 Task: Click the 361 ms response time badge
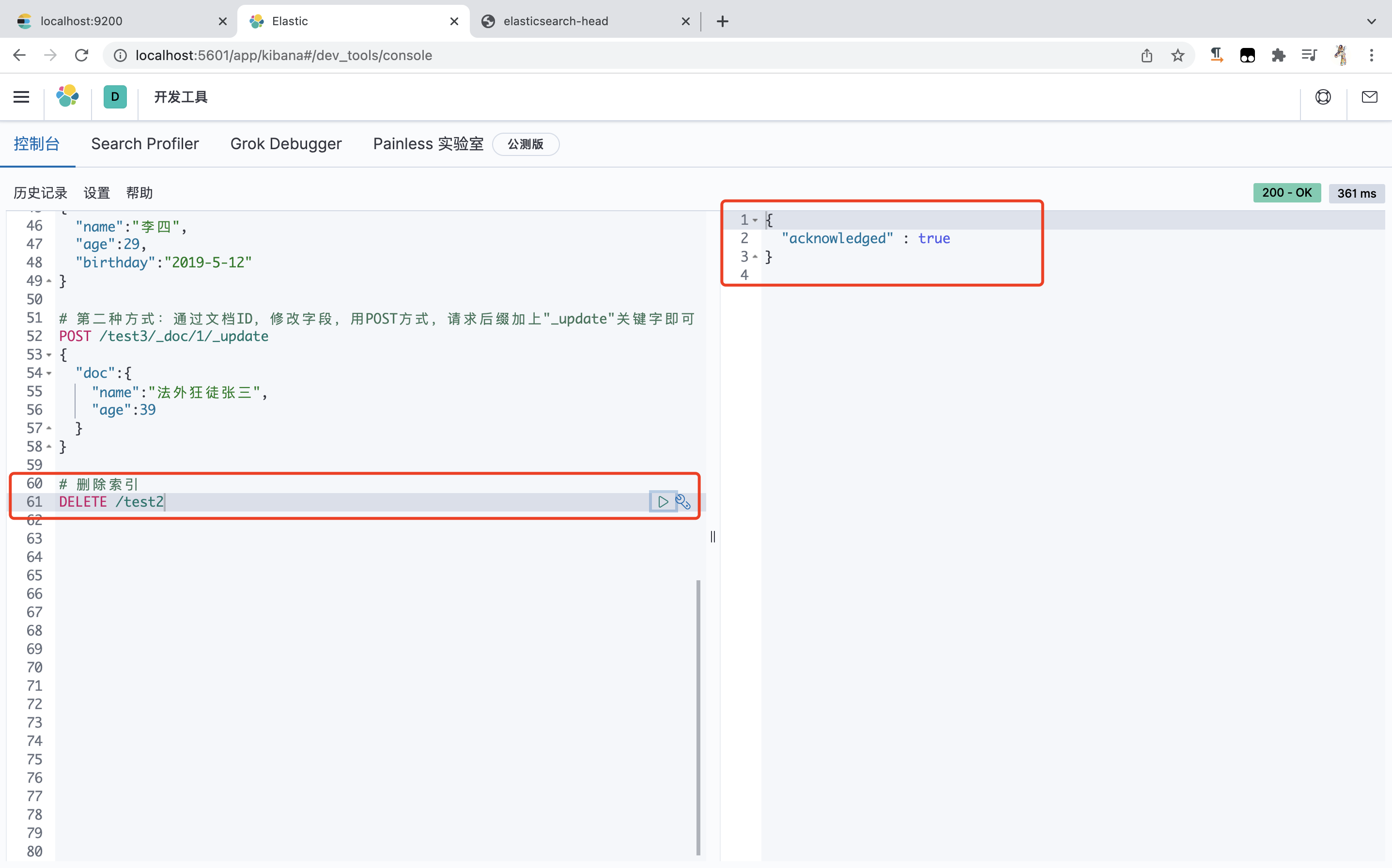1357,193
